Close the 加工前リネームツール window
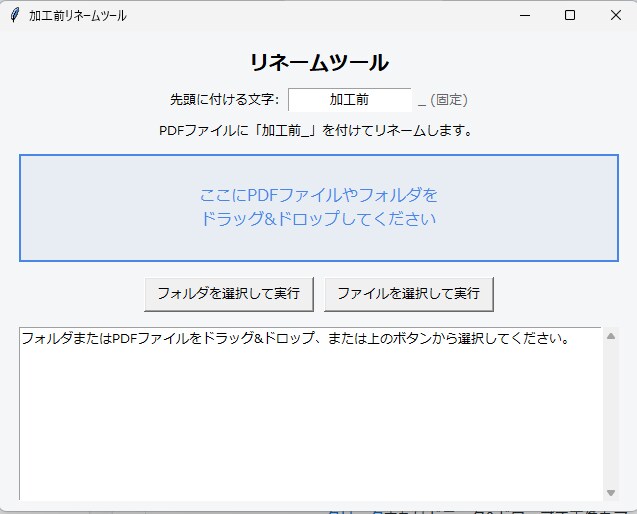This screenshot has height=514, width=637. click(x=615, y=15)
